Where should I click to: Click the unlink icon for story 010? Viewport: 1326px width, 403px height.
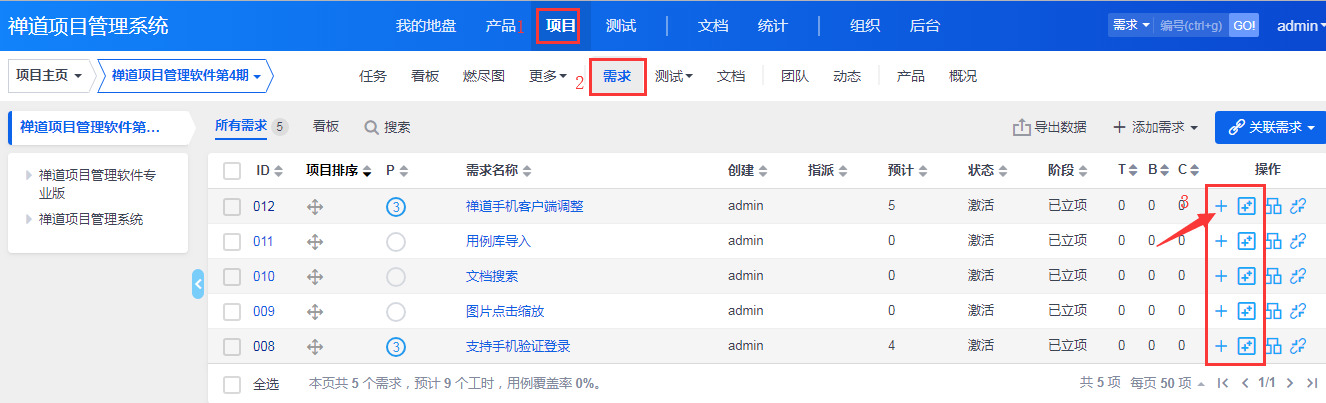click(1299, 276)
